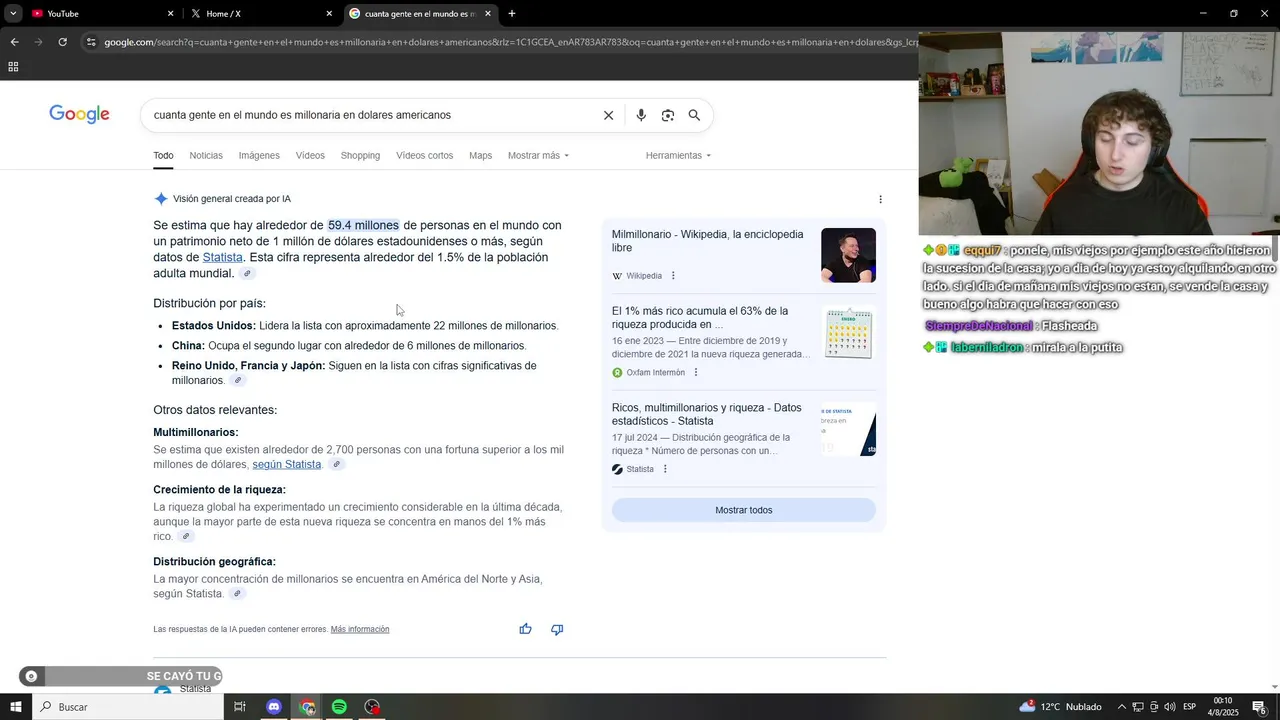Open según Statista link under Multimillonarios
1280x720 pixels.
[x=287, y=465]
